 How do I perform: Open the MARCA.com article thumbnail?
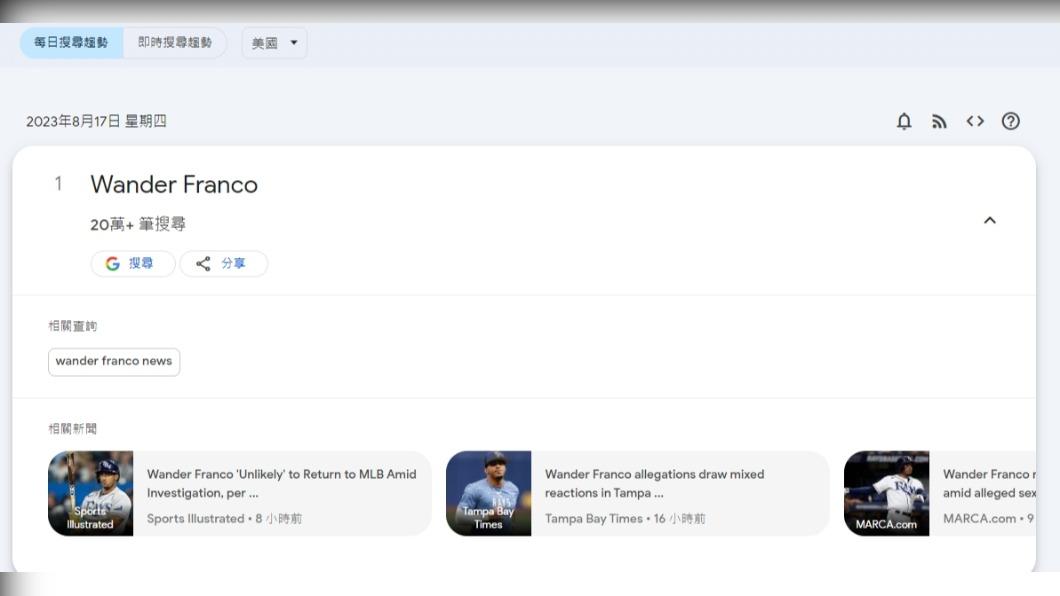point(886,493)
